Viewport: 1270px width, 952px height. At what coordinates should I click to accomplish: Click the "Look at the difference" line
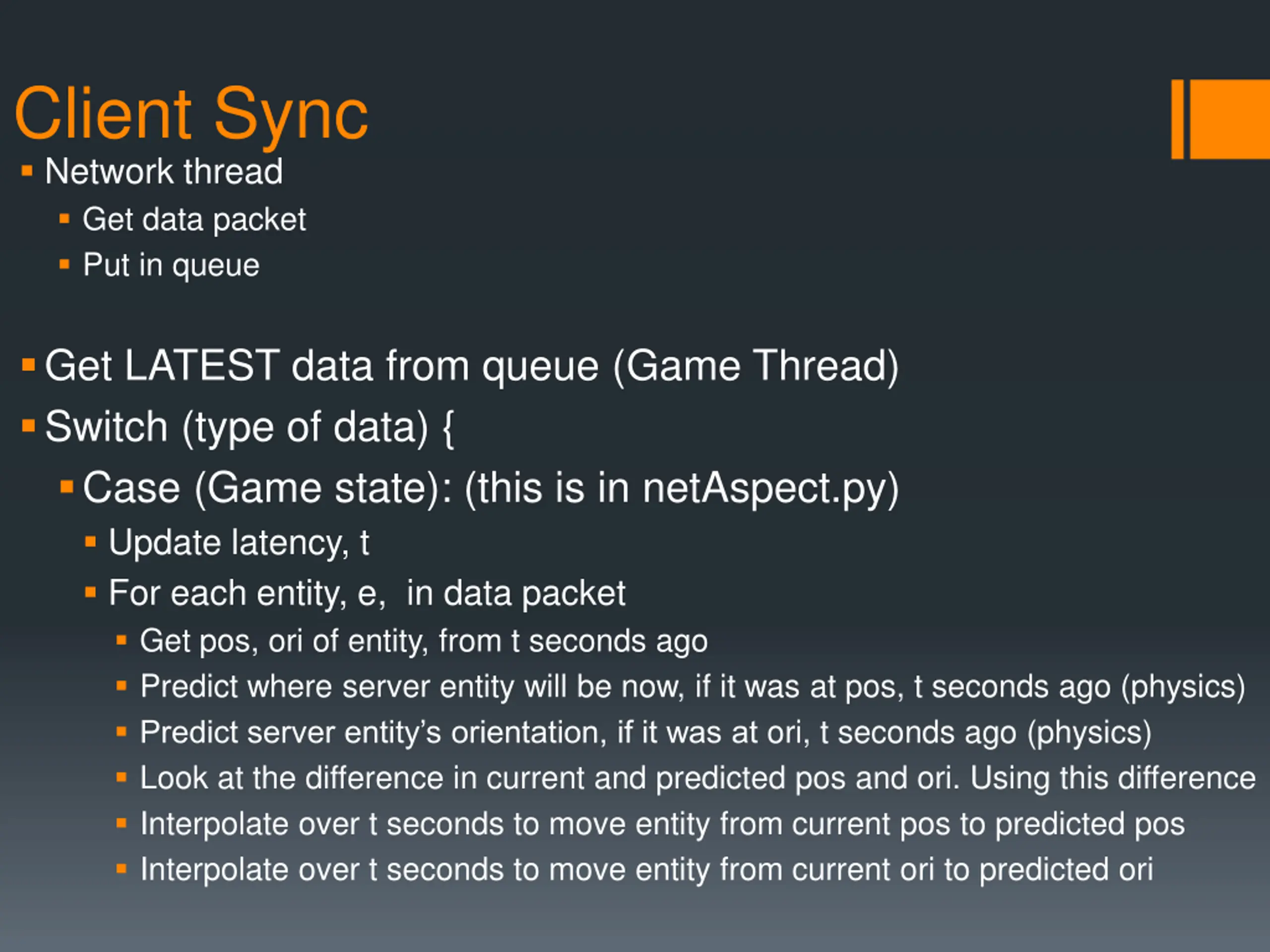click(698, 778)
